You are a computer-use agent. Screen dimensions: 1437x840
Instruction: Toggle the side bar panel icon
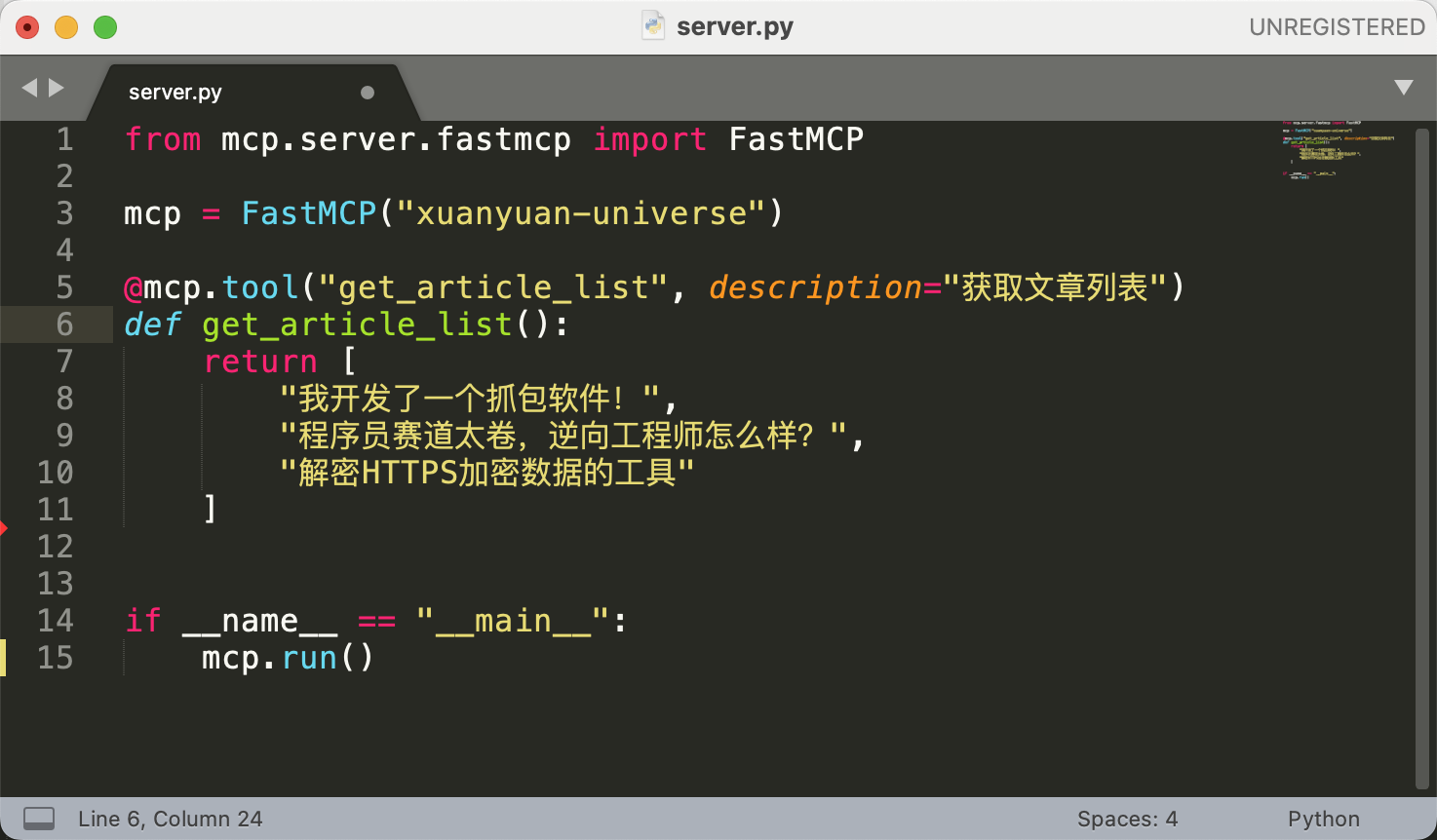(39, 819)
